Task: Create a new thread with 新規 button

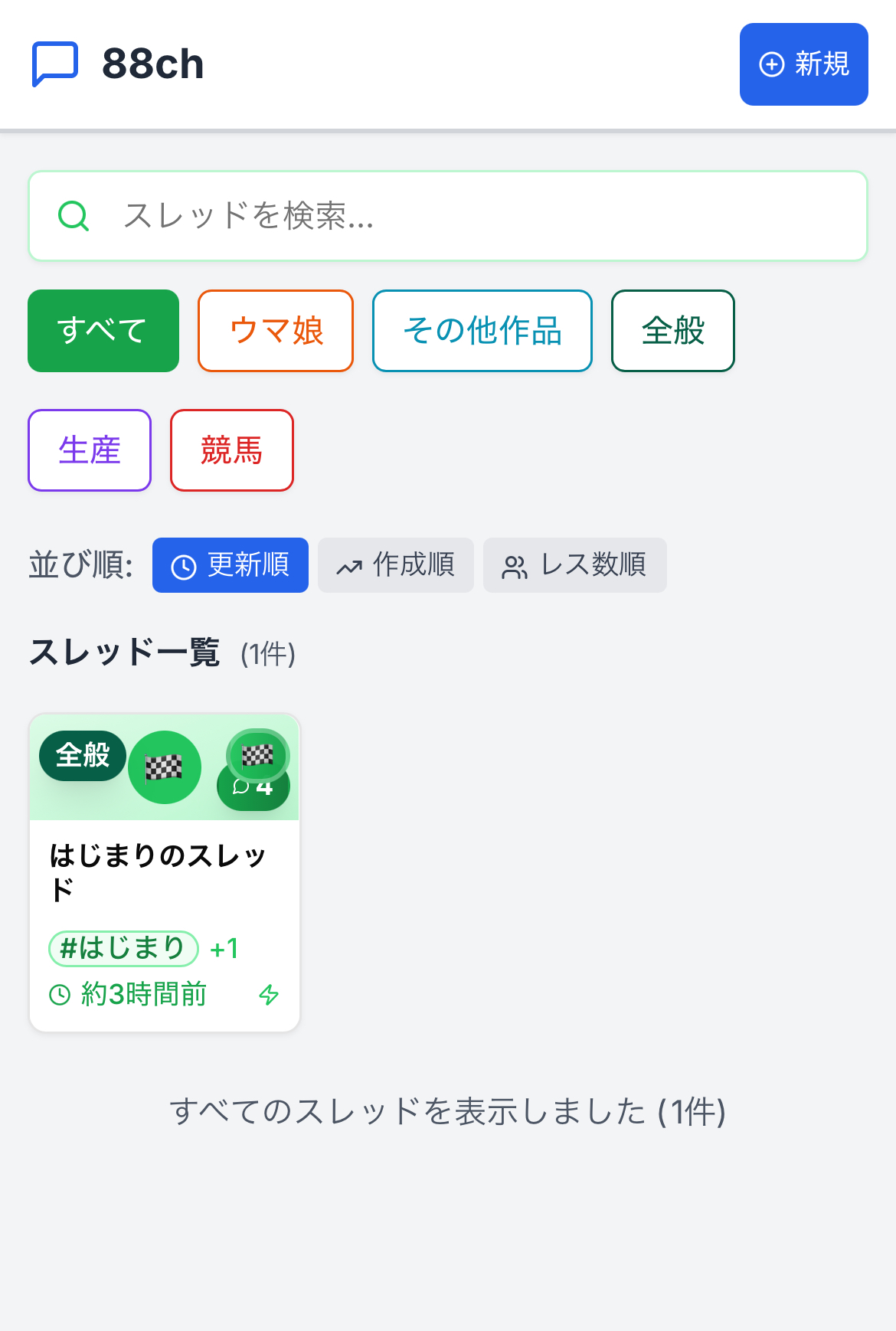Action: 804,64
